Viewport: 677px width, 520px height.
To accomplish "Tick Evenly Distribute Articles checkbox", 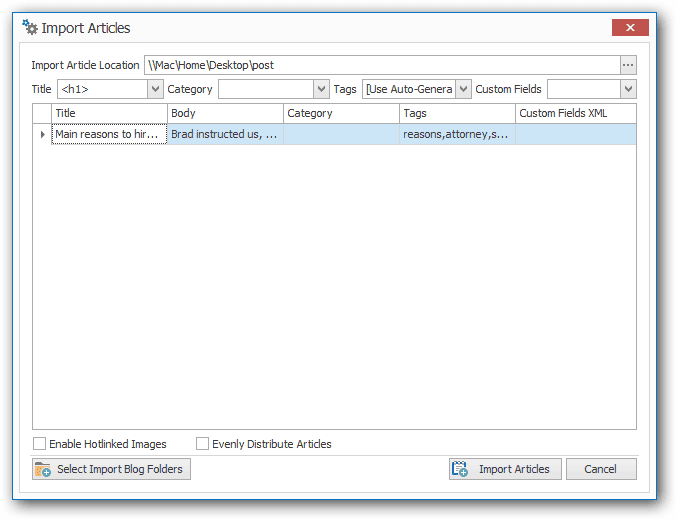I will tap(202, 444).
